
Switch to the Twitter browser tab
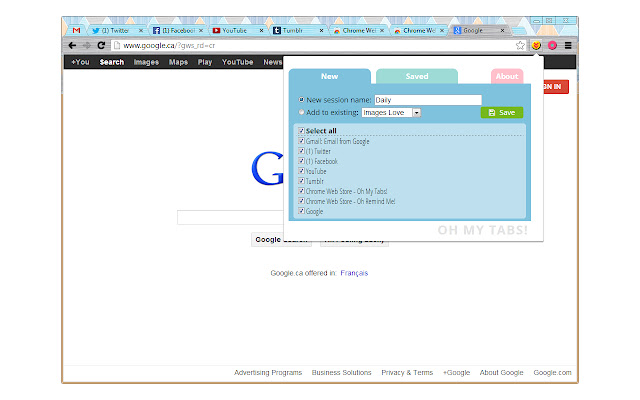(x=115, y=30)
